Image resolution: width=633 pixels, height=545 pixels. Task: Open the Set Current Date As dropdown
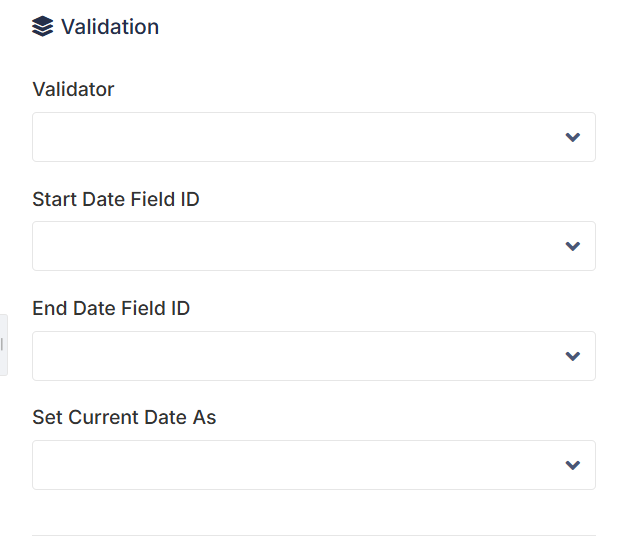pos(314,465)
